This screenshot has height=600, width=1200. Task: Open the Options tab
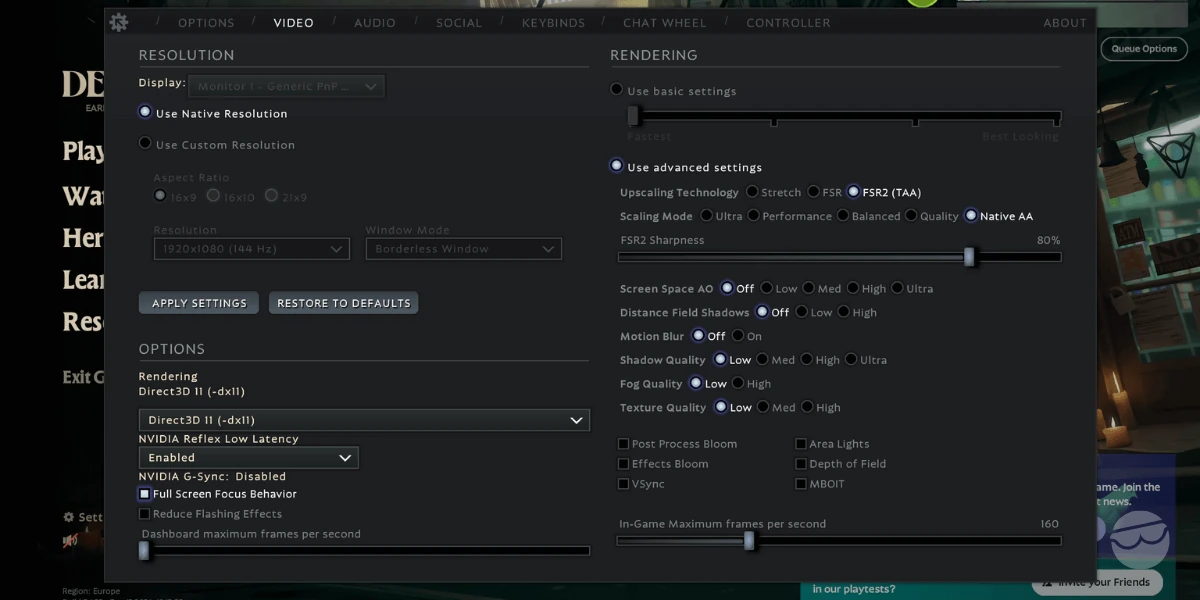click(206, 23)
